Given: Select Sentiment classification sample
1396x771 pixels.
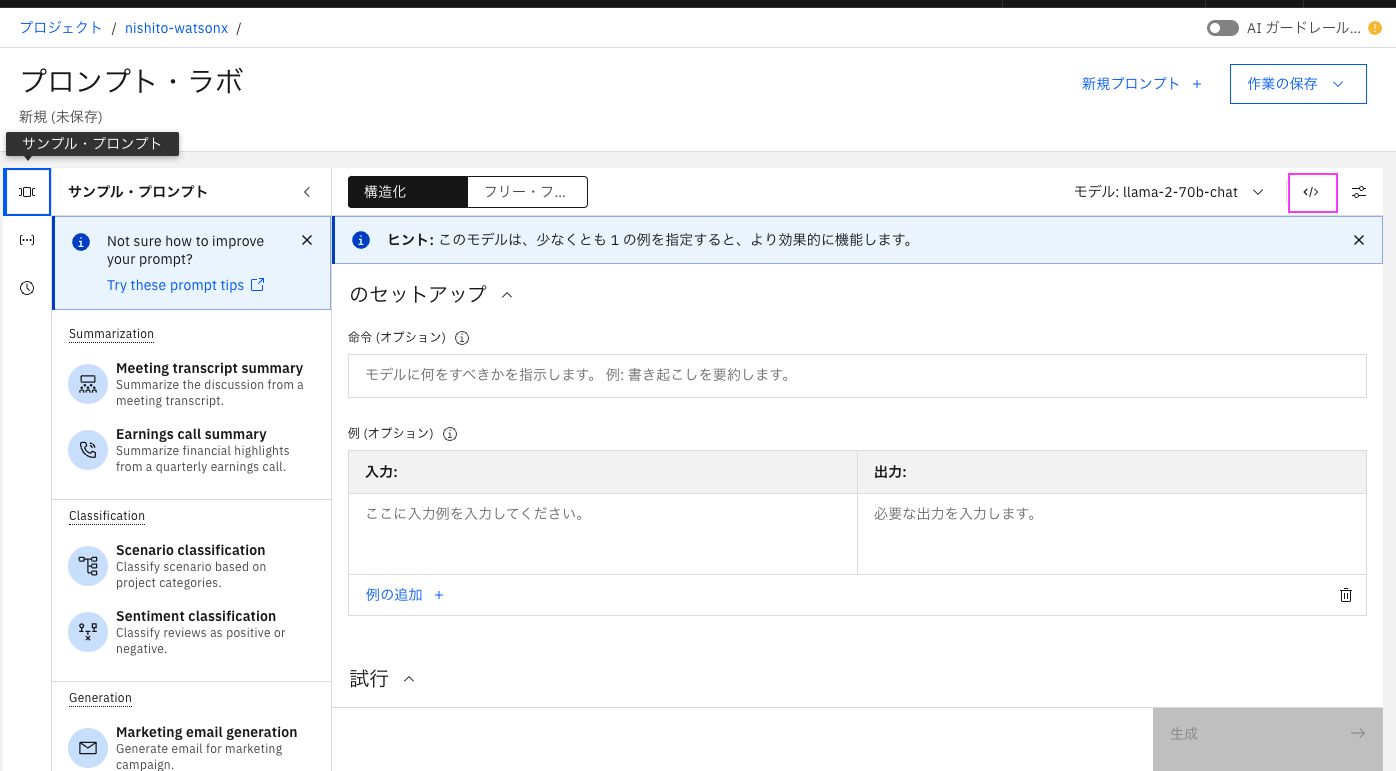Looking at the screenshot, I should coord(191,632).
